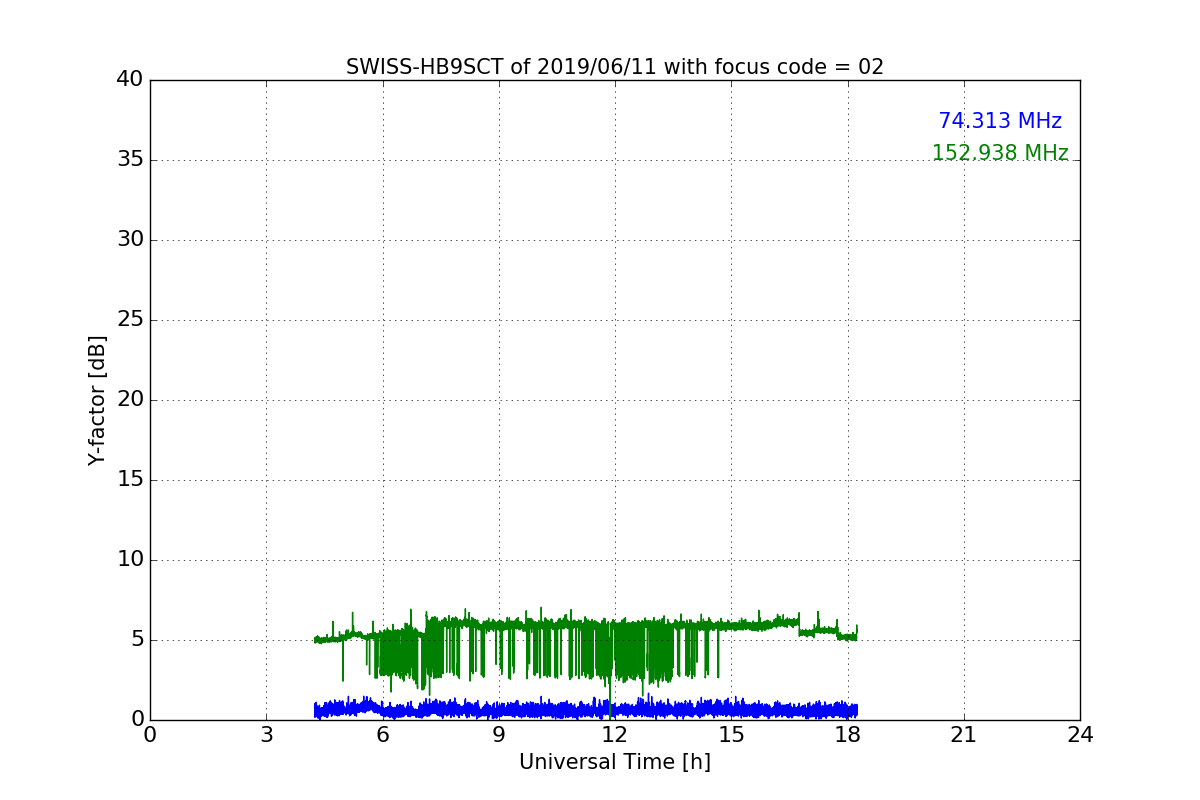The height and width of the screenshot is (800, 1200).
Task: Click y-axis tick label 25
Action: click(130, 320)
